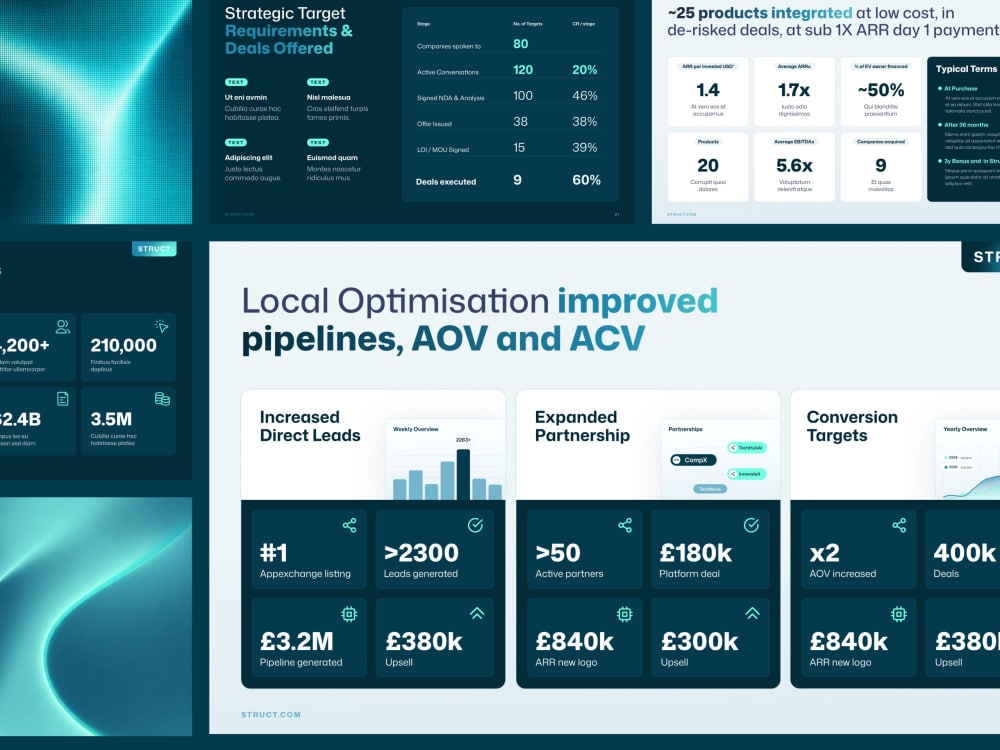Click TEXT tag above Euismod quam
Viewport: 1000px width, 750px height.
pos(318,143)
